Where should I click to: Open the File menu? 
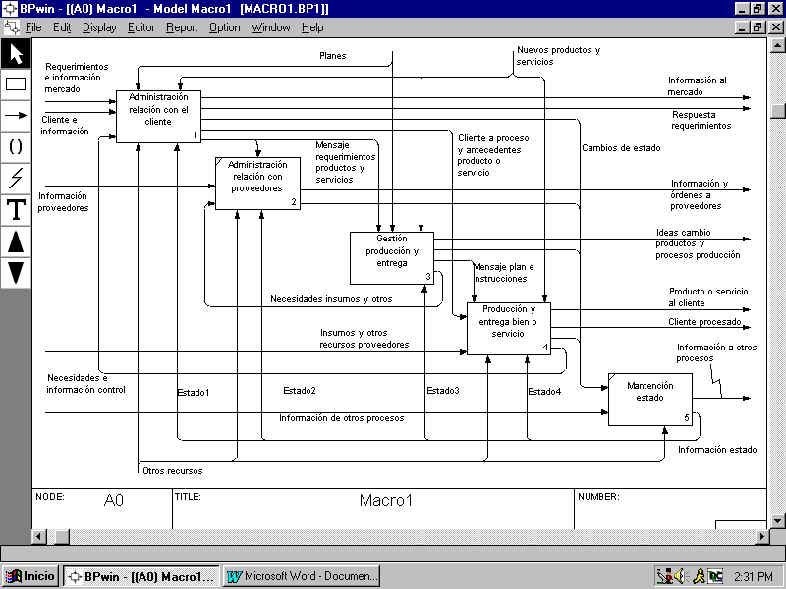click(x=33, y=27)
